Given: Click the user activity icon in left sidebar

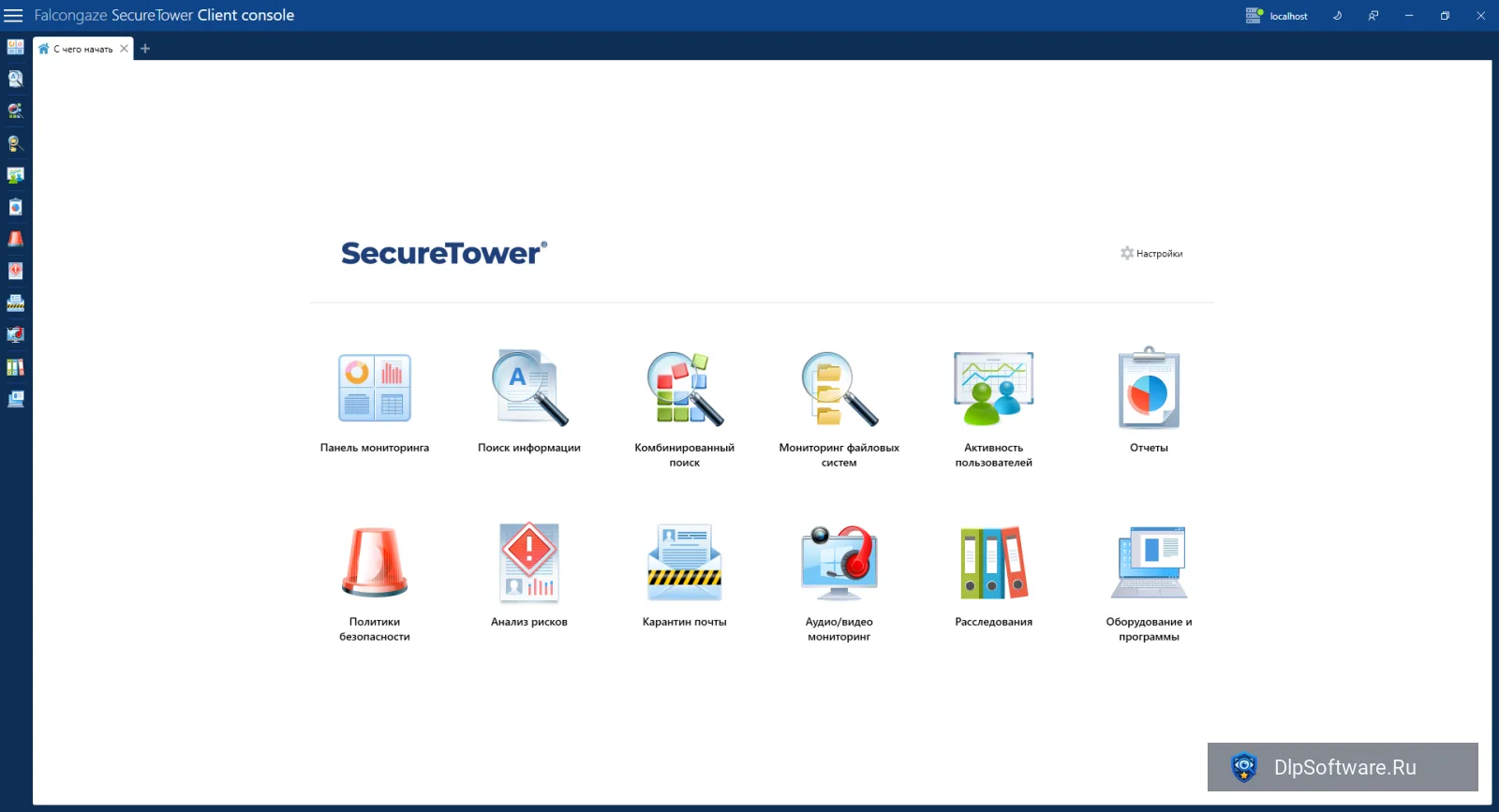Looking at the screenshot, I should tap(16, 175).
